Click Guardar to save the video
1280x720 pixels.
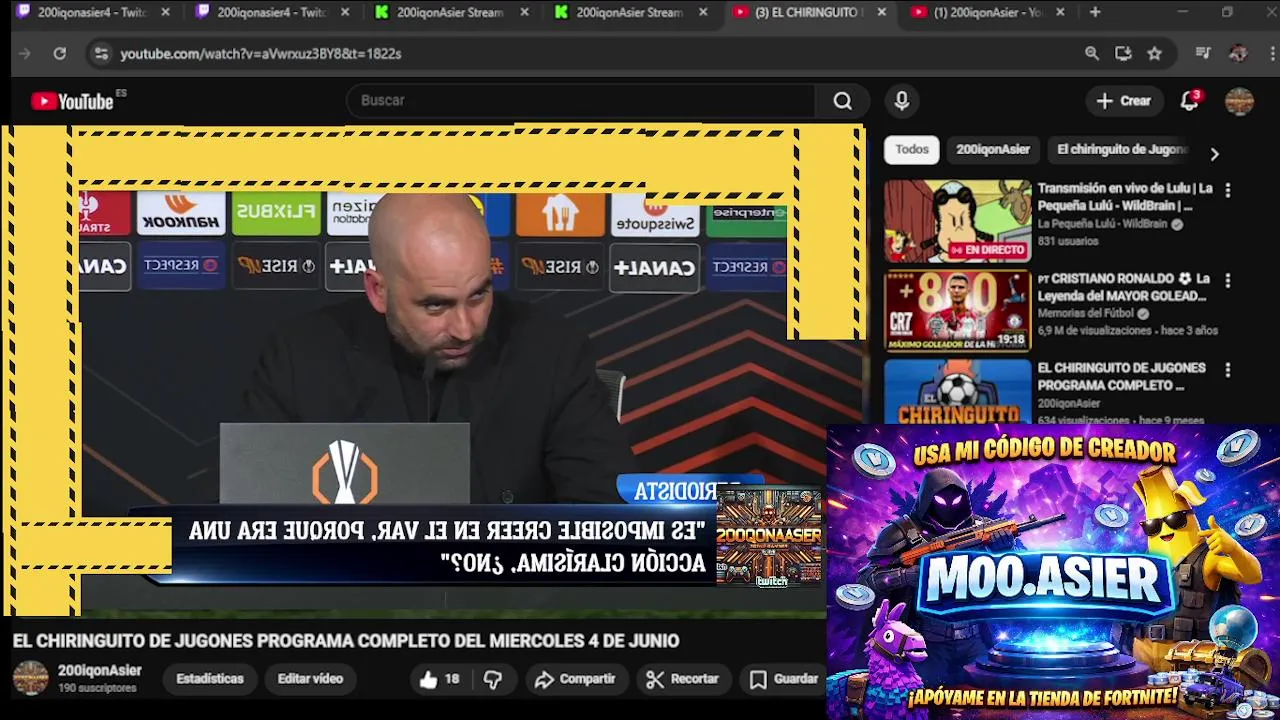(785, 679)
